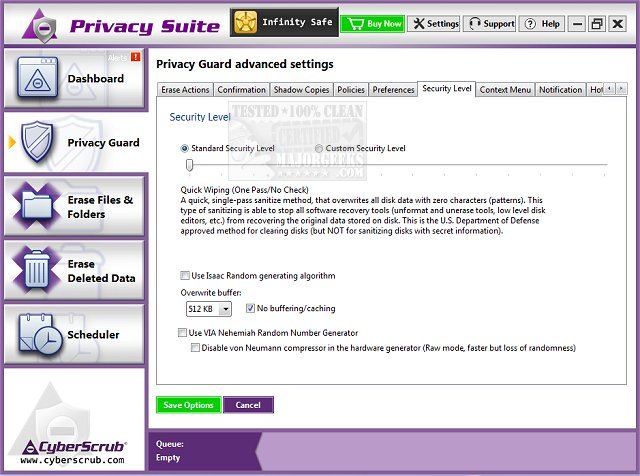Switch to the Confirmation tab

(x=241, y=90)
